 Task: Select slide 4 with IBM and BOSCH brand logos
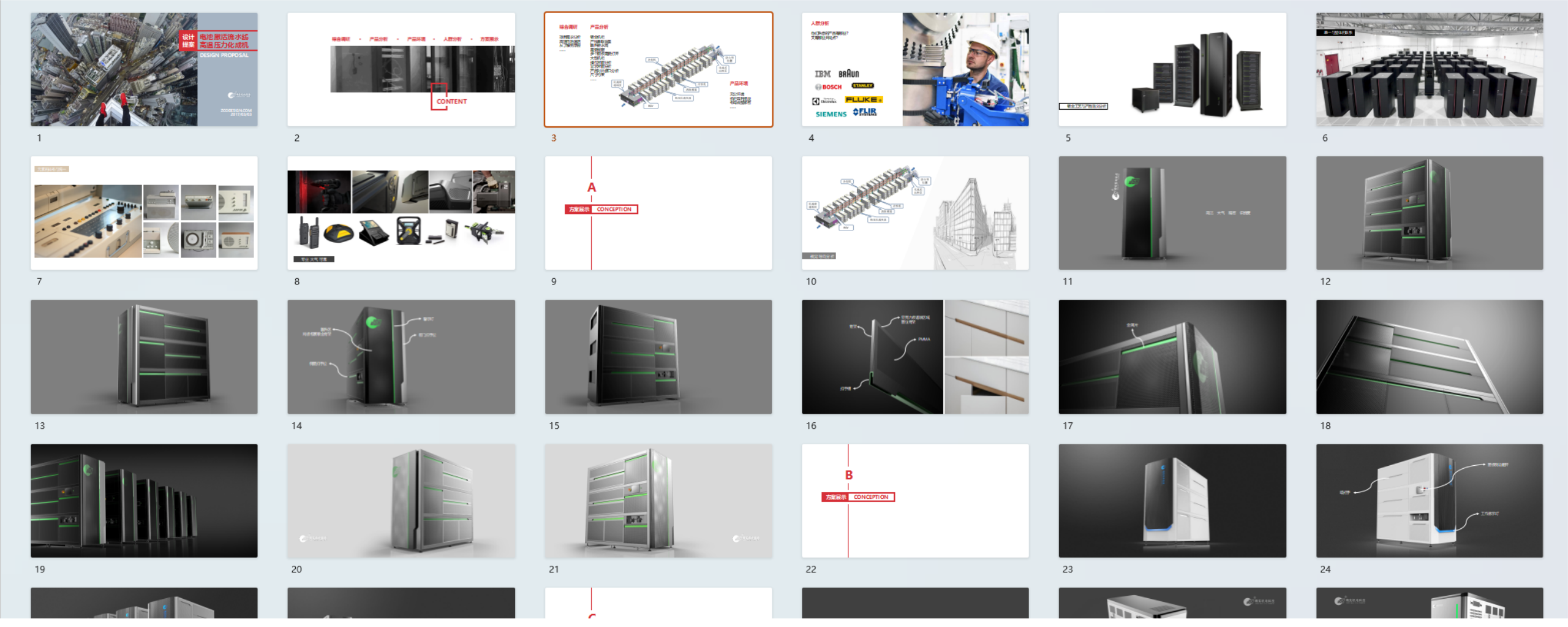(914, 69)
